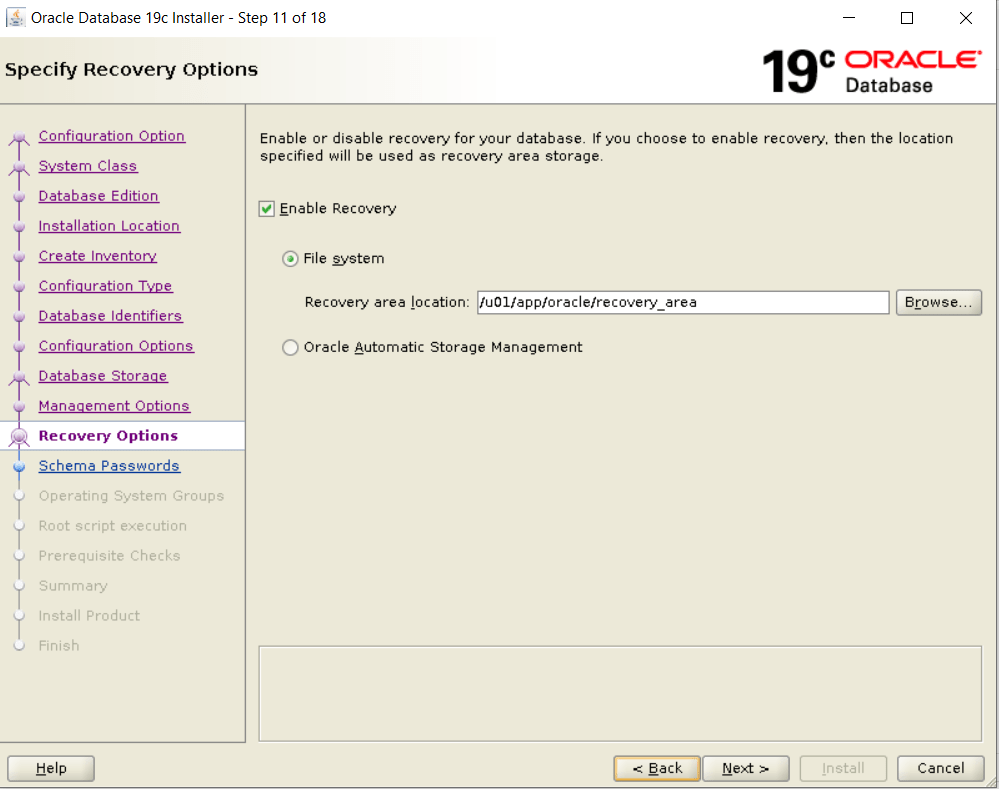Open the Schema Passwords step link
This screenshot has height=789, width=999.
coord(109,466)
